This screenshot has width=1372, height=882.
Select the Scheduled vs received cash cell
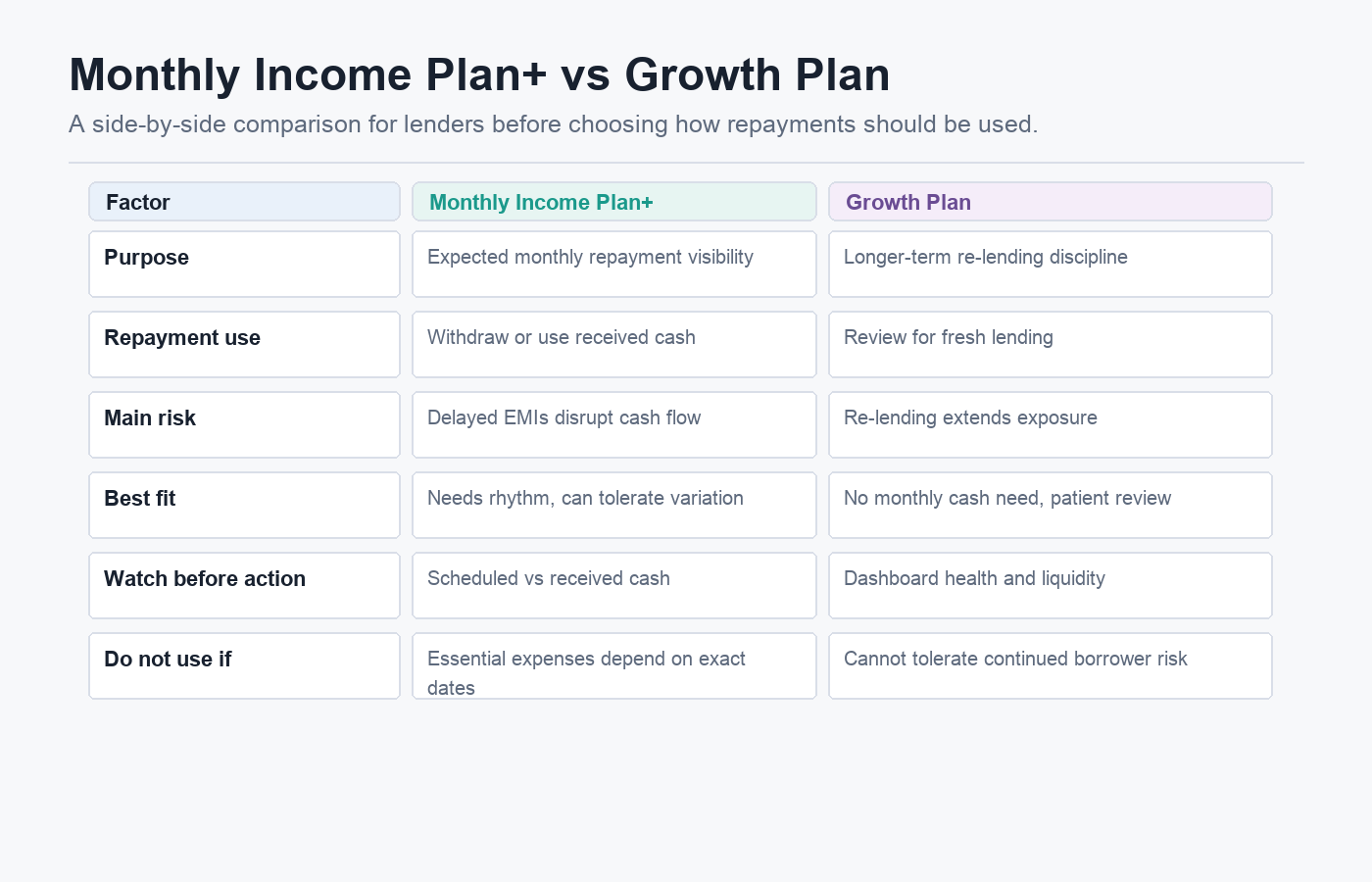[614, 586]
